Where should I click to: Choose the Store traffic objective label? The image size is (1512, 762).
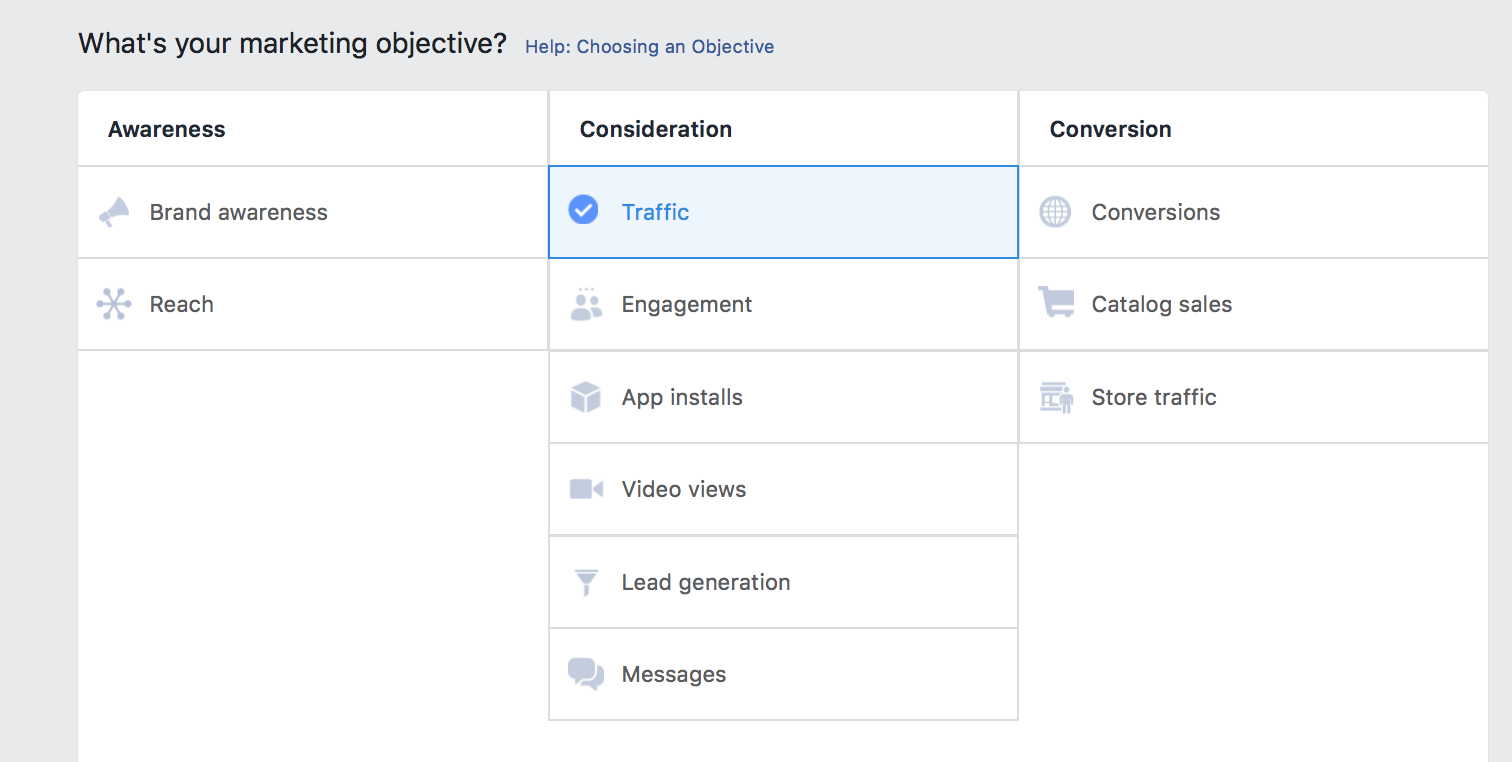(x=1153, y=397)
